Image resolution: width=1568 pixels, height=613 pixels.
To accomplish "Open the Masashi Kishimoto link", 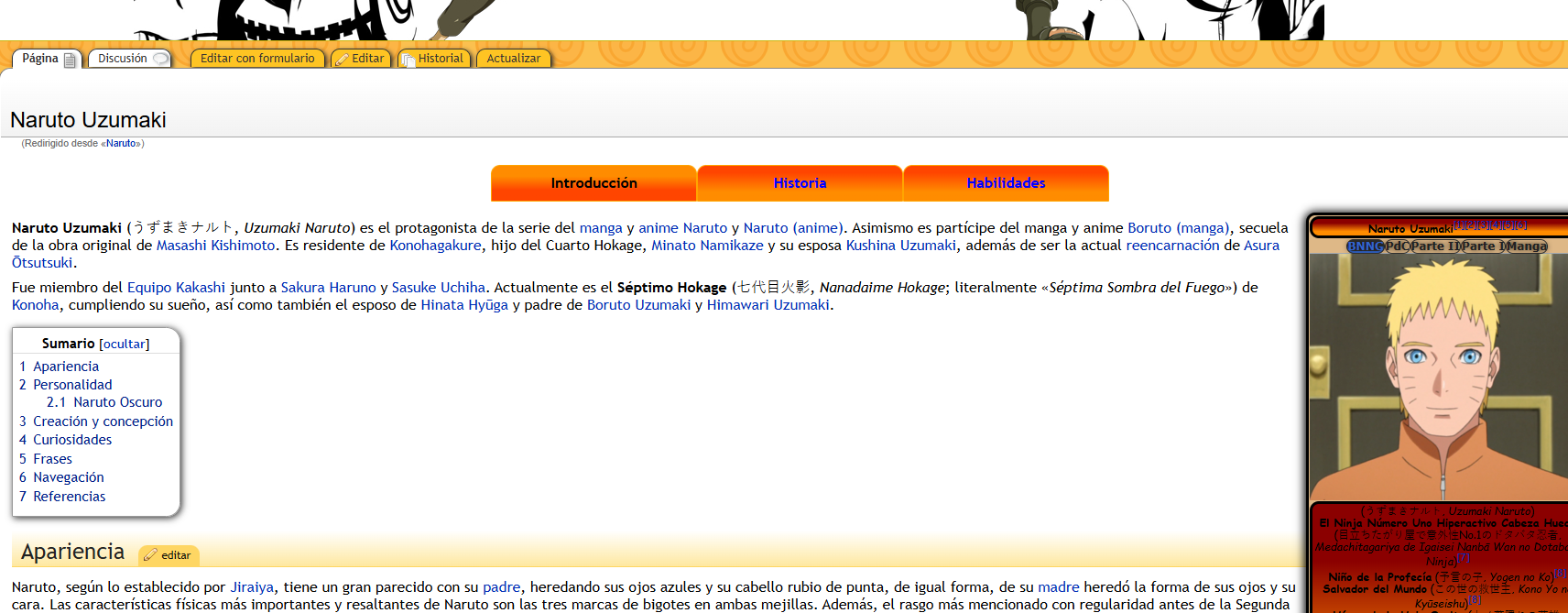I will 216,246.
